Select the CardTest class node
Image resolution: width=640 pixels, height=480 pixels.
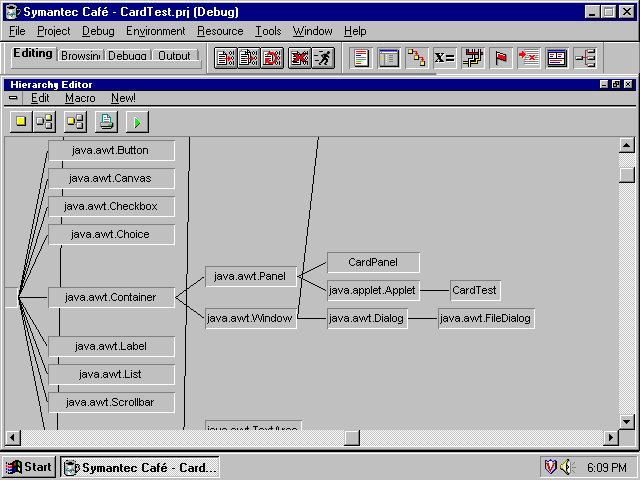(x=475, y=291)
